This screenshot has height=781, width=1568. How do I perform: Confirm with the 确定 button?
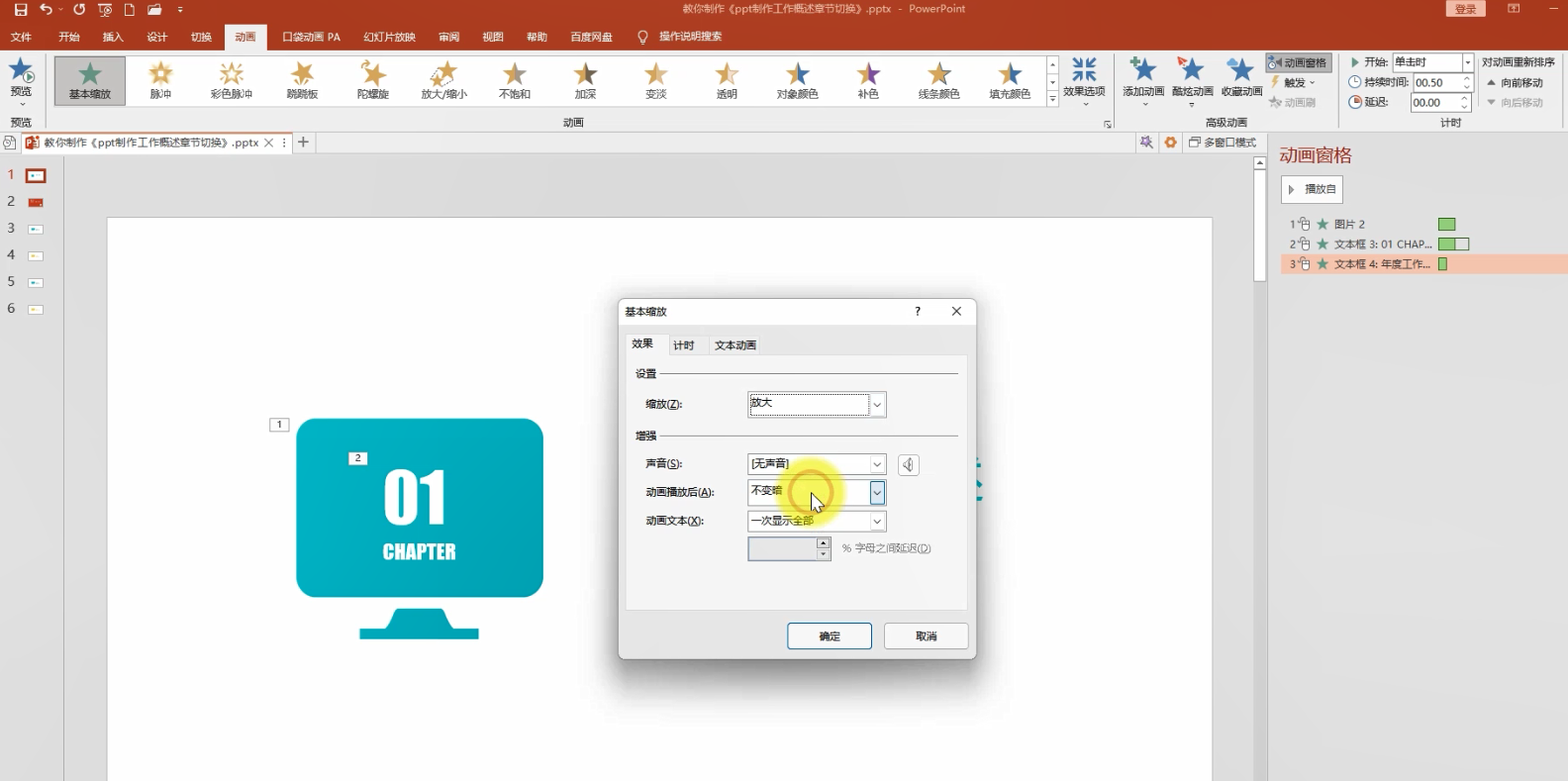click(x=830, y=635)
